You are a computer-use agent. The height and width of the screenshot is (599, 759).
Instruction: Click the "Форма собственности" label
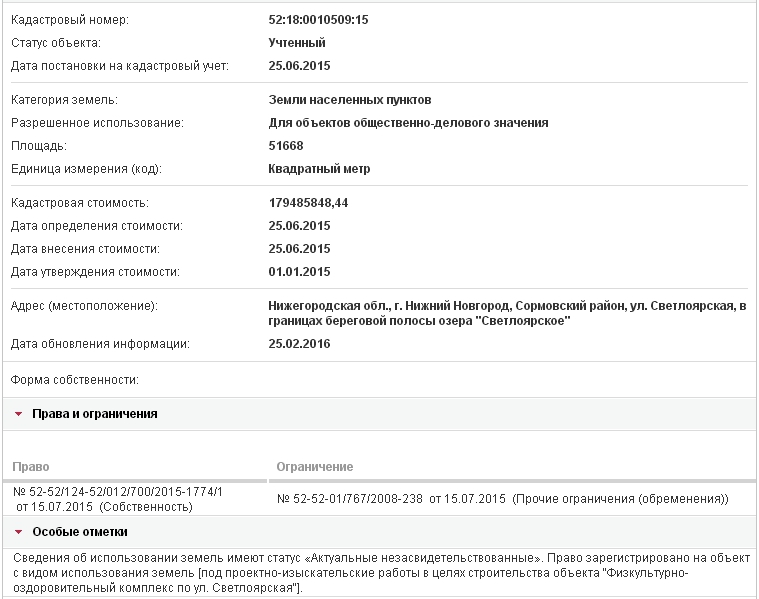[74, 380]
